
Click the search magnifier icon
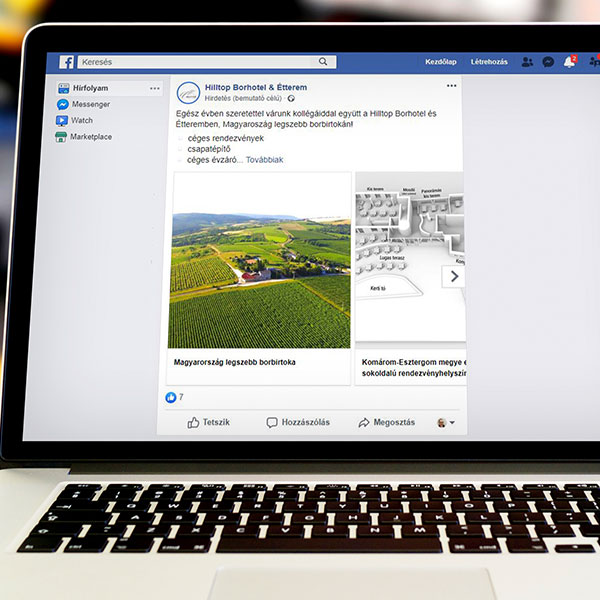coord(323,62)
